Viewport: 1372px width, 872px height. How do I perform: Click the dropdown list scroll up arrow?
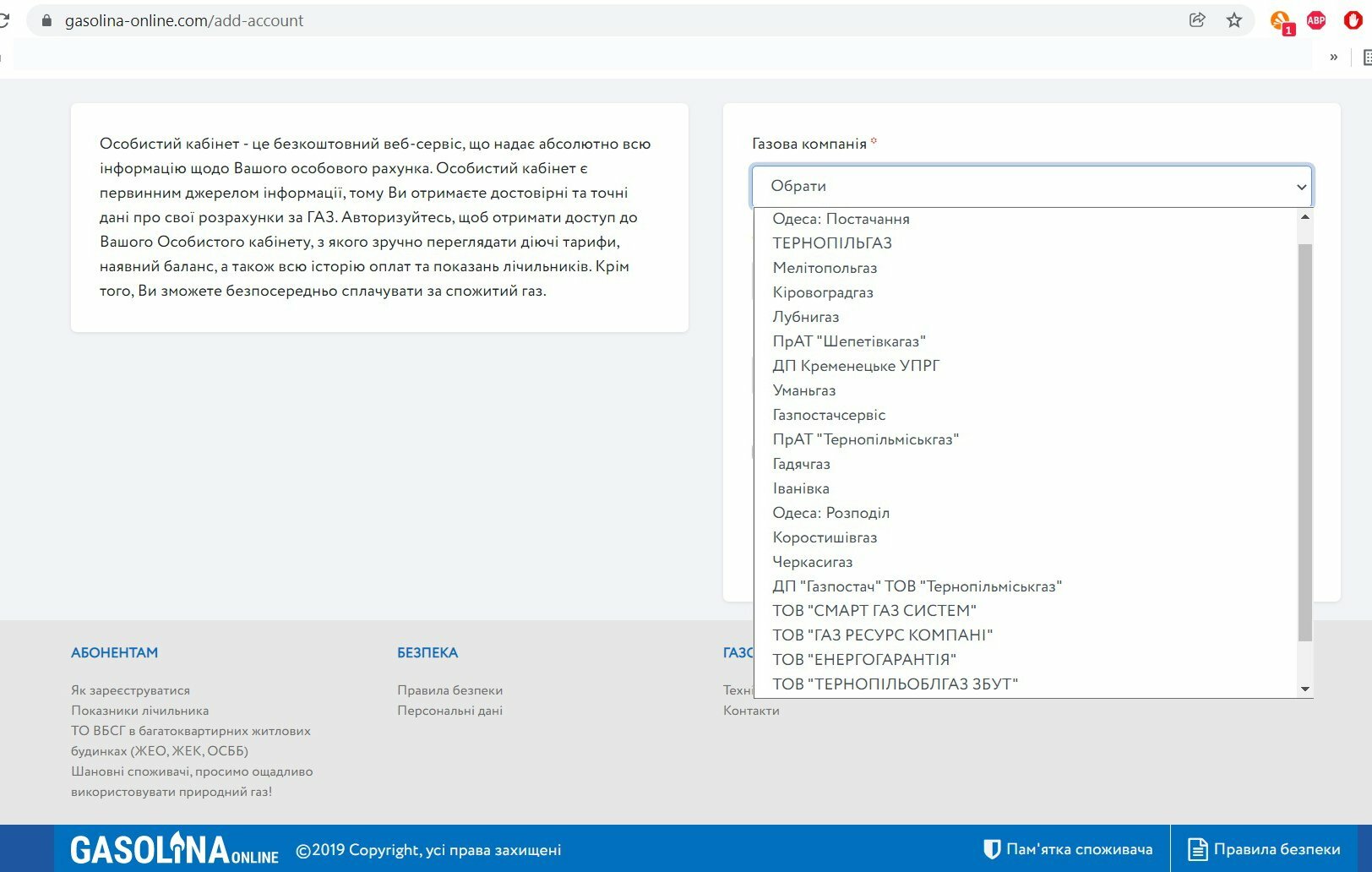coord(1305,217)
